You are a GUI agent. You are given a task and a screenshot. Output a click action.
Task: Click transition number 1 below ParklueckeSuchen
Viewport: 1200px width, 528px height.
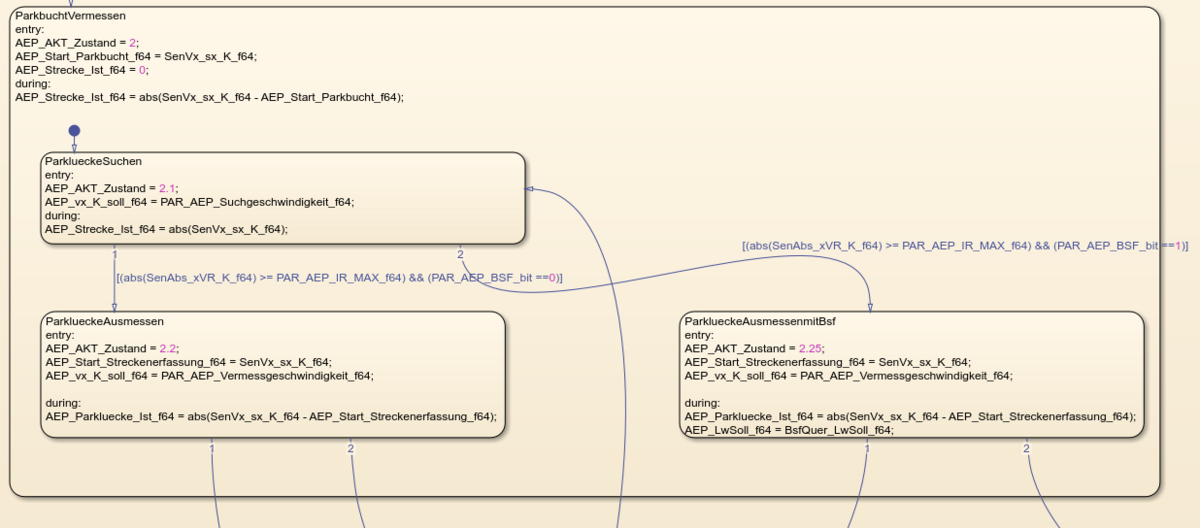[115, 254]
